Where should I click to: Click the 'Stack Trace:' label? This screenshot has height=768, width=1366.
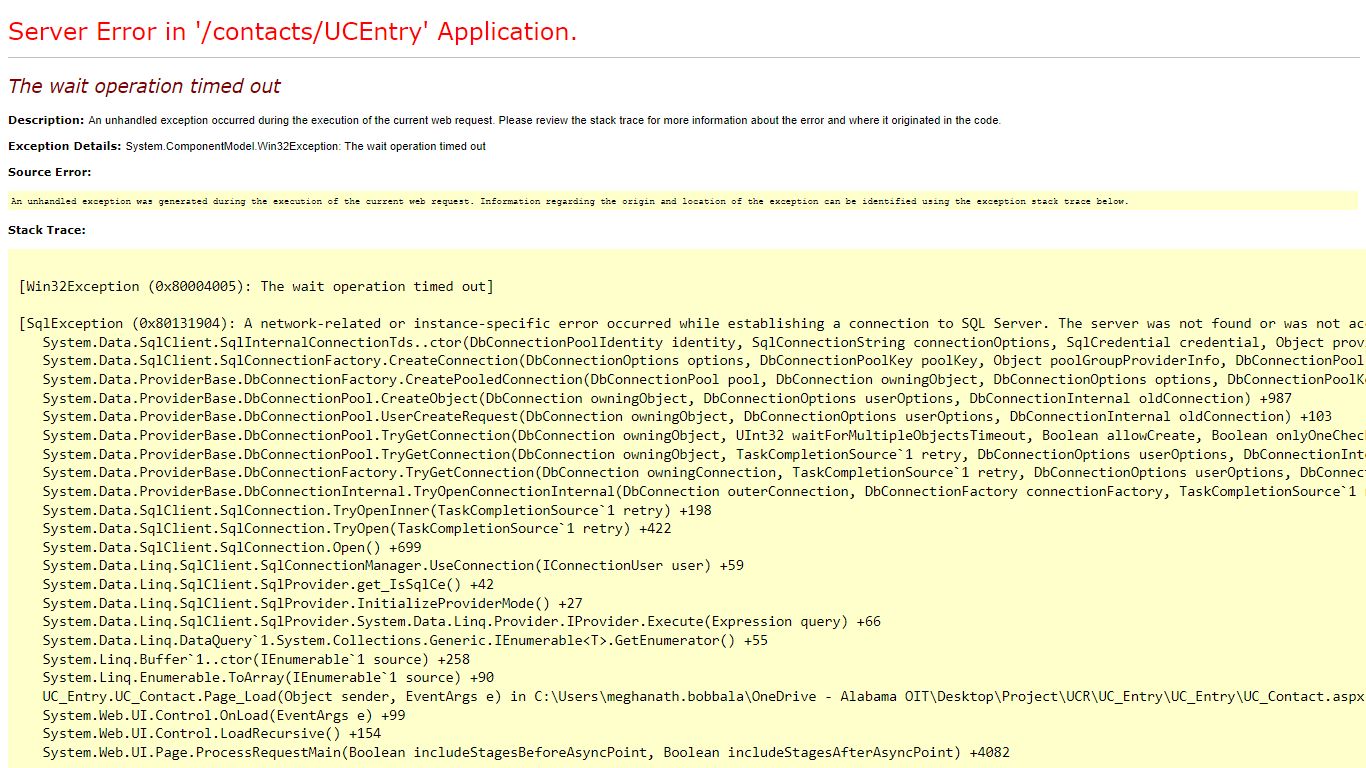pyautogui.click(x=47, y=230)
